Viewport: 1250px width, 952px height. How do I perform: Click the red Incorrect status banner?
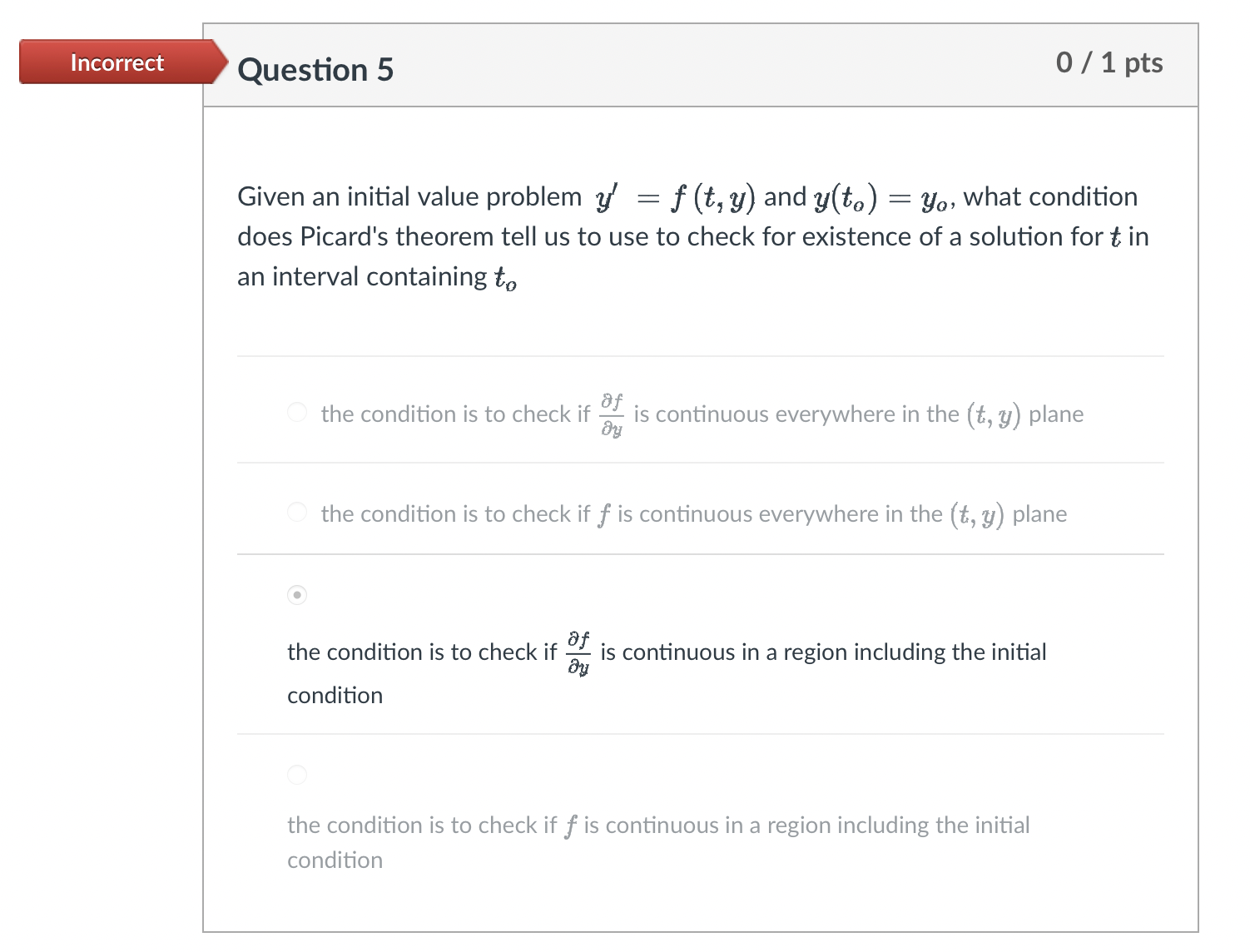tap(117, 62)
